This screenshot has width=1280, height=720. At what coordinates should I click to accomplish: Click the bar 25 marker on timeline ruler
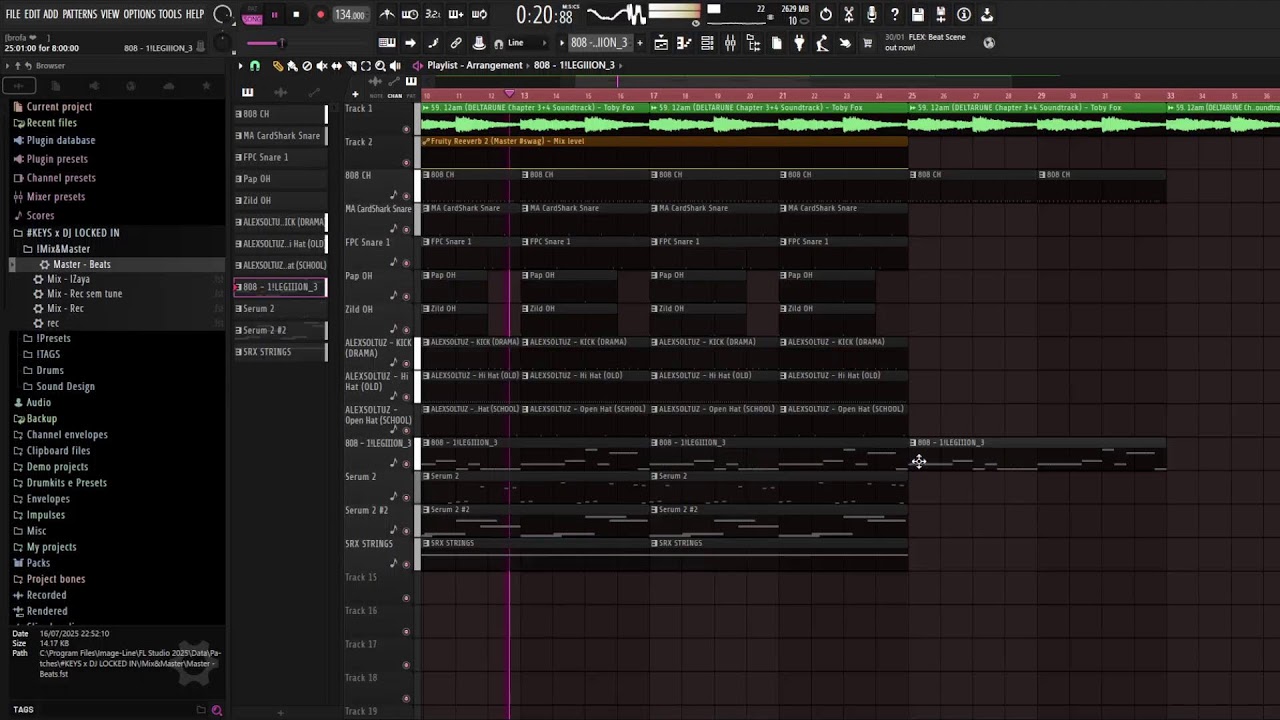pos(912,96)
